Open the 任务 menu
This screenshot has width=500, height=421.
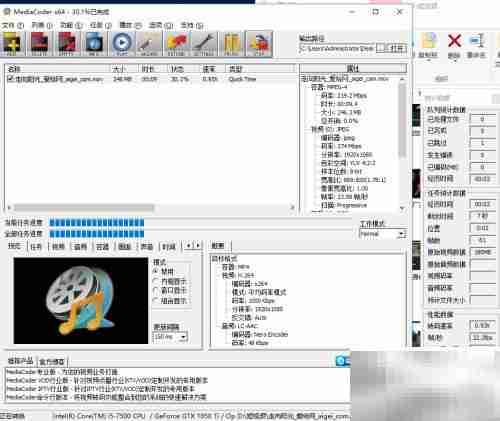100,25
